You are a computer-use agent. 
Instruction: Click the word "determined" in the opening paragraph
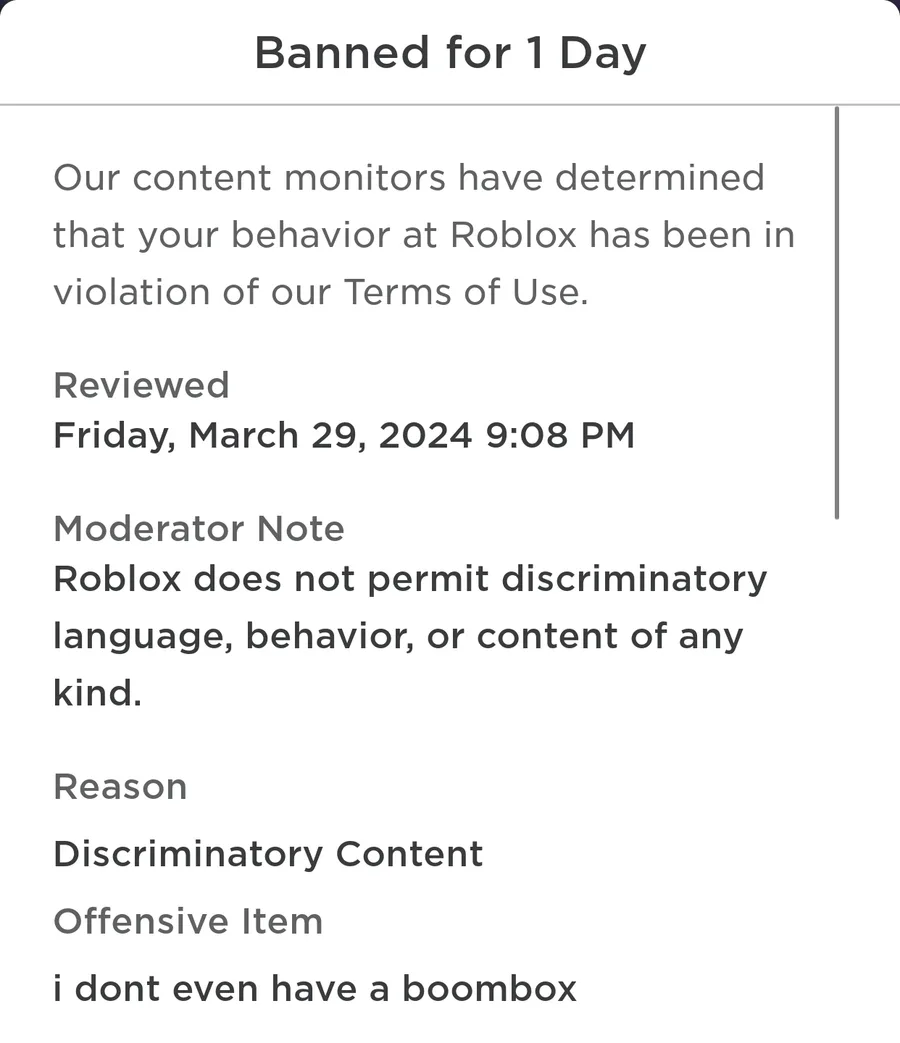pyautogui.click(x=660, y=179)
